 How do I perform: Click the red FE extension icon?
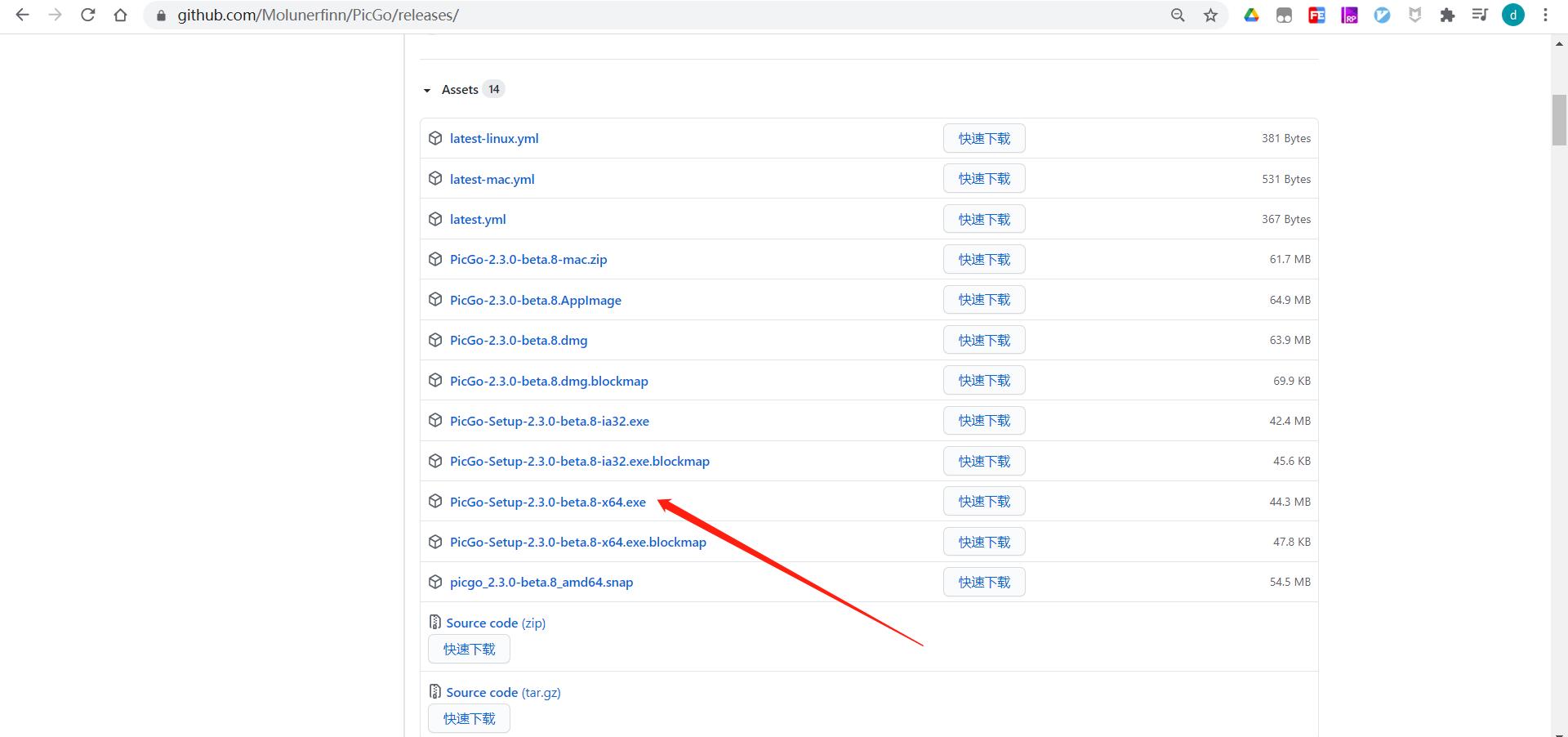1316,15
